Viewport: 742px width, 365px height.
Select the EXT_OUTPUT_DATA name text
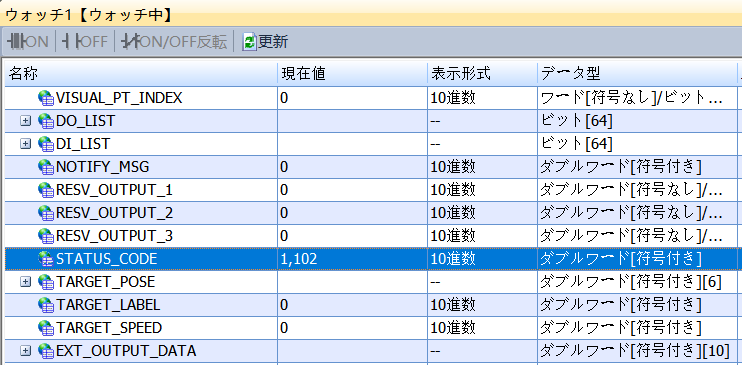[x=126, y=351]
